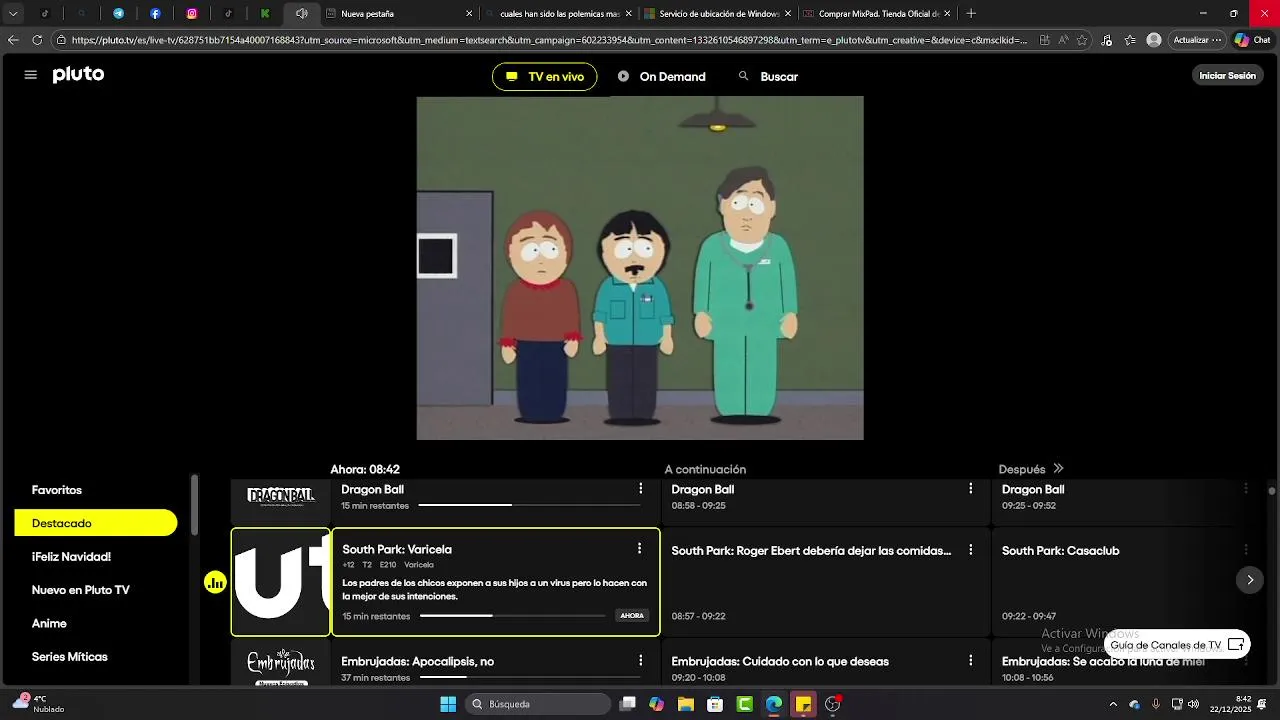Open options for Dragon Ball 08:58 - 09:25
This screenshot has height=720, width=1280.
click(970, 489)
